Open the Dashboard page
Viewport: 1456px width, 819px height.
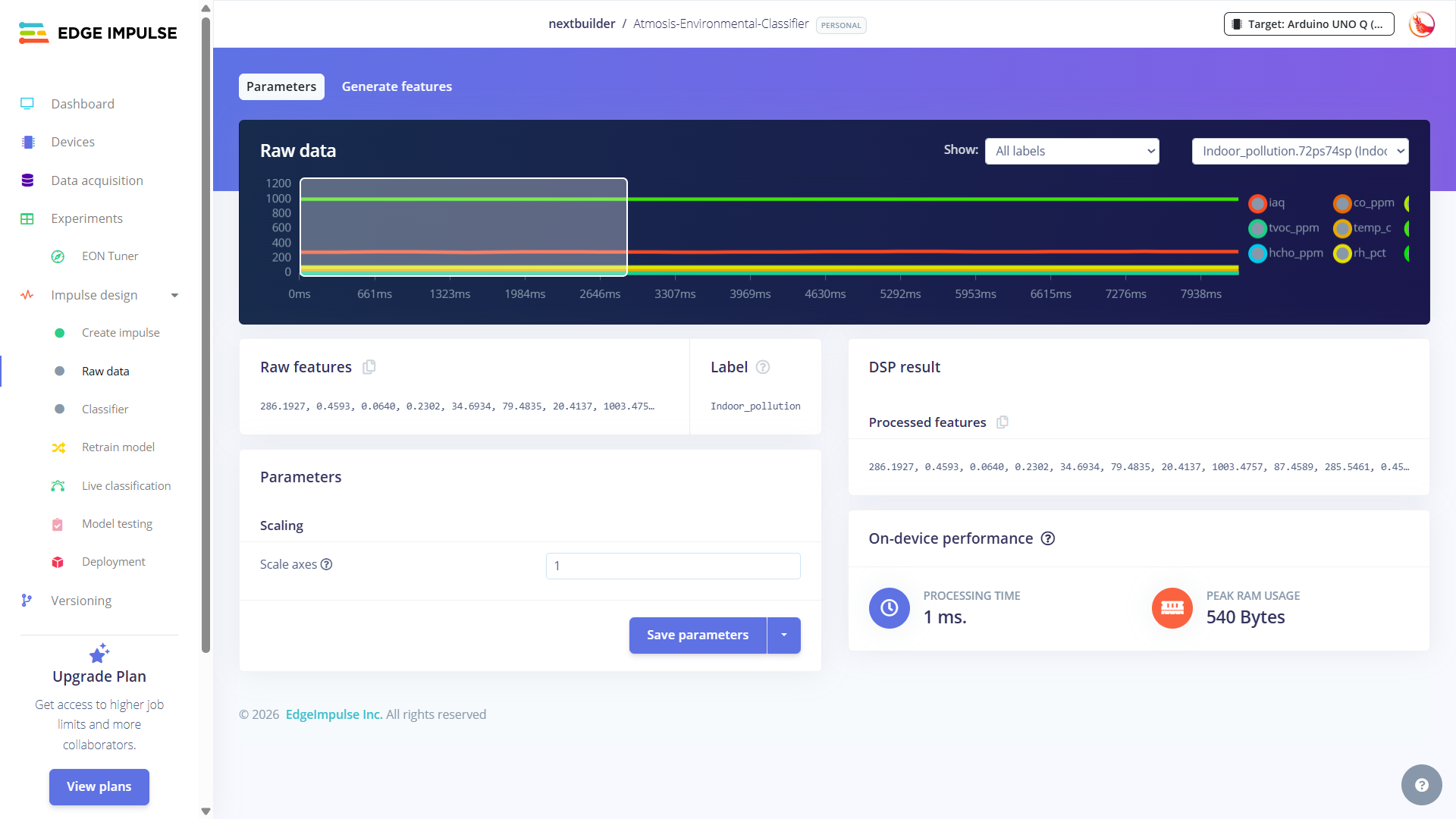click(83, 104)
